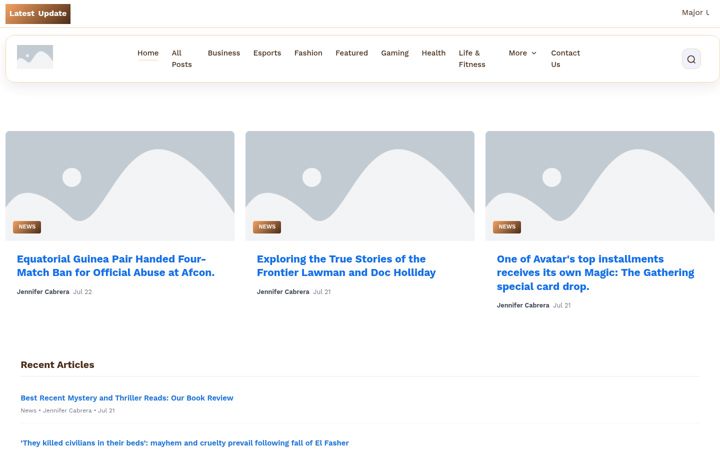Go to All Posts page

click(181, 59)
